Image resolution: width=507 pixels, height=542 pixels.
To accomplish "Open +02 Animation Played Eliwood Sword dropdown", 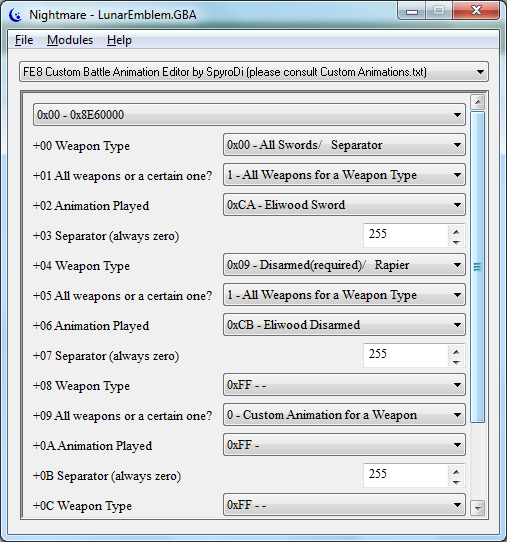I will [x=344, y=205].
